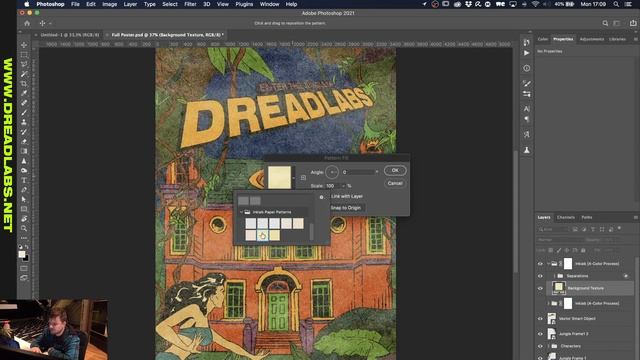Image resolution: width=640 pixels, height=360 pixels.
Task: Select the Eraser tool
Action: coord(24,142)
